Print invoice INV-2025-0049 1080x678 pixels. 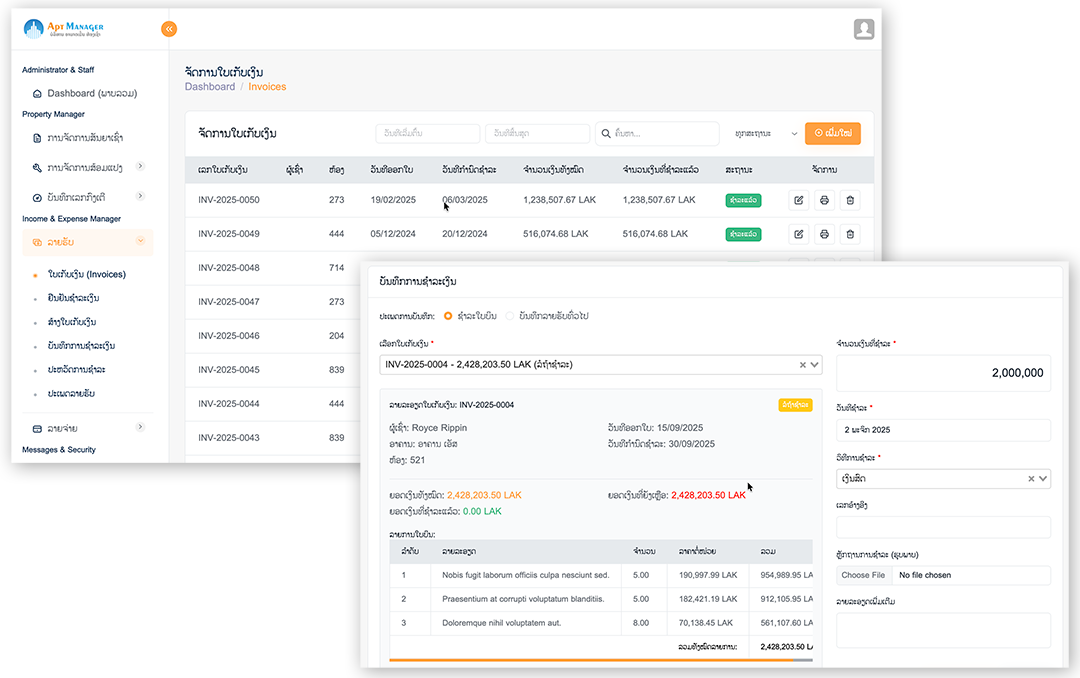[824, 234]
